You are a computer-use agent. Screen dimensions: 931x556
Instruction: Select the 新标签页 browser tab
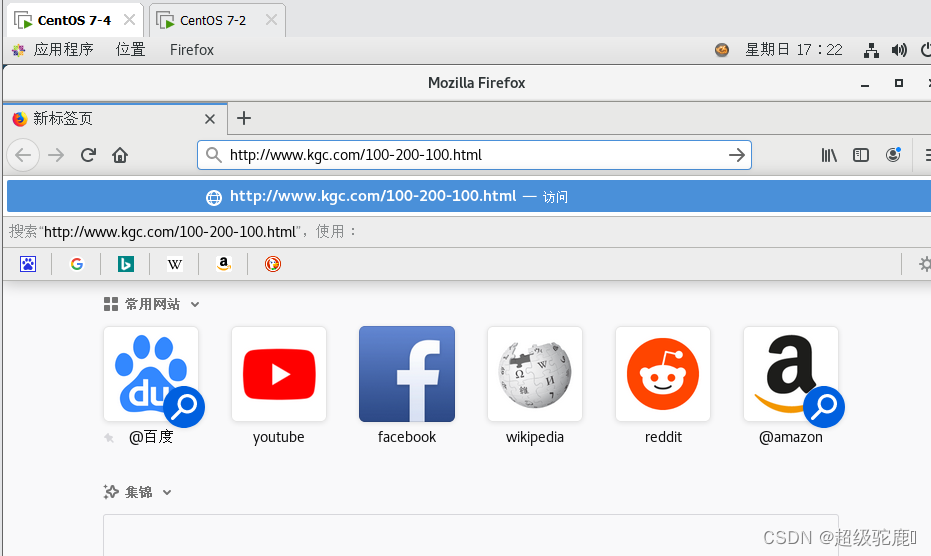(x=115, y=119)
